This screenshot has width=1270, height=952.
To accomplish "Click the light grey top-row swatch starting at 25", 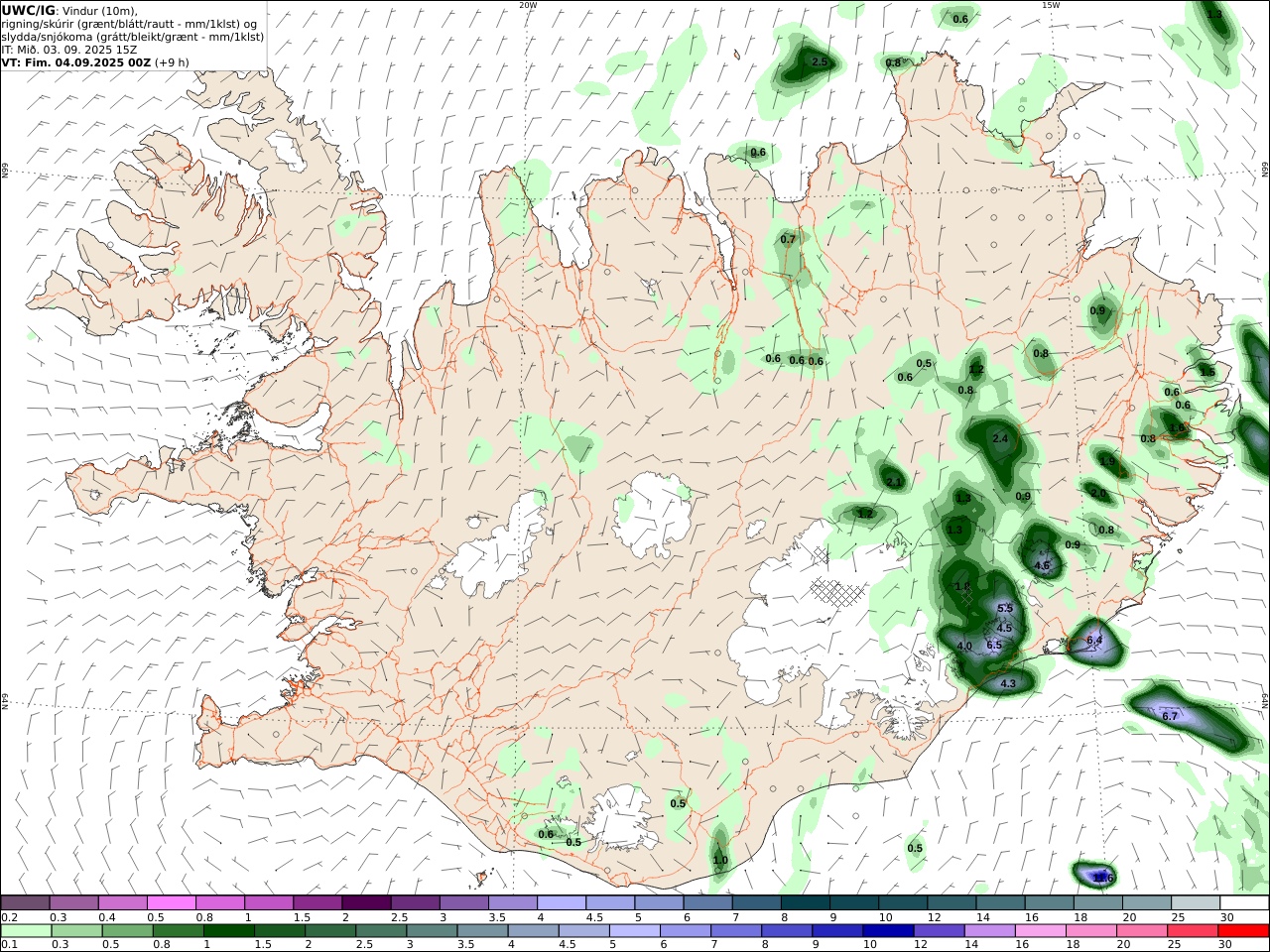I will [x=1195, y=902].
